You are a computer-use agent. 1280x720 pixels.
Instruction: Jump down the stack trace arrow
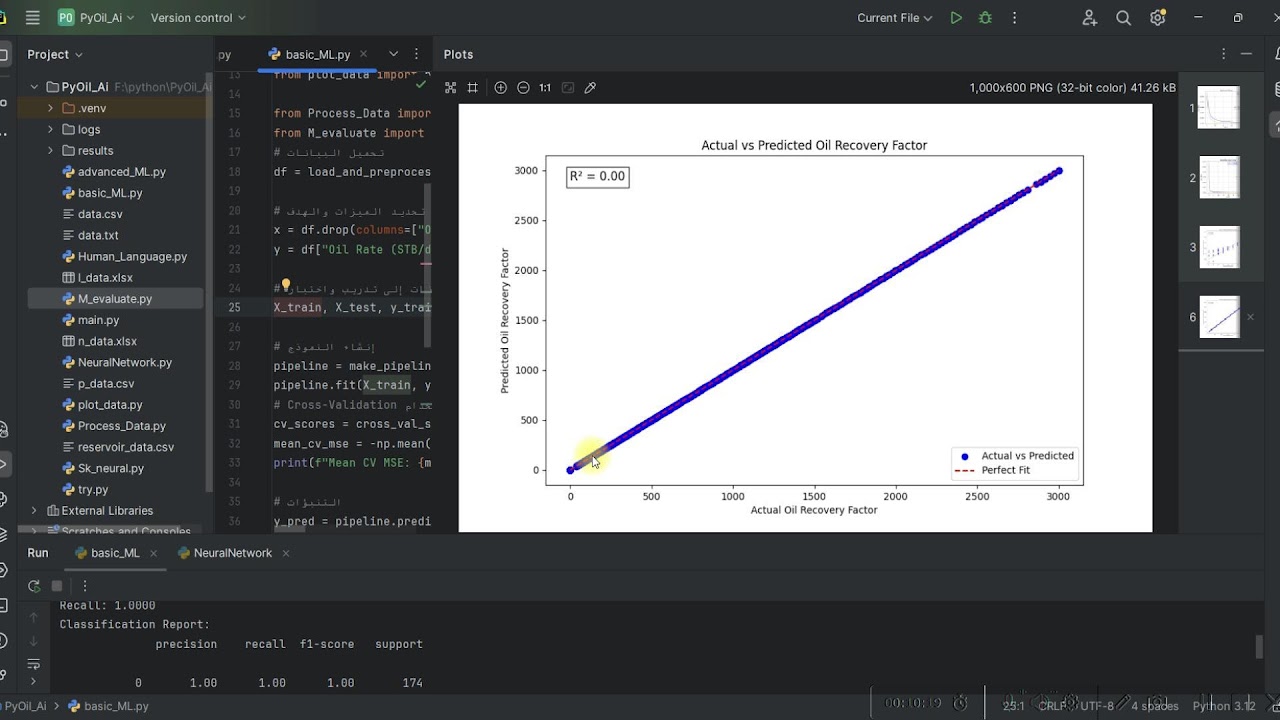[x=33, y=641]
